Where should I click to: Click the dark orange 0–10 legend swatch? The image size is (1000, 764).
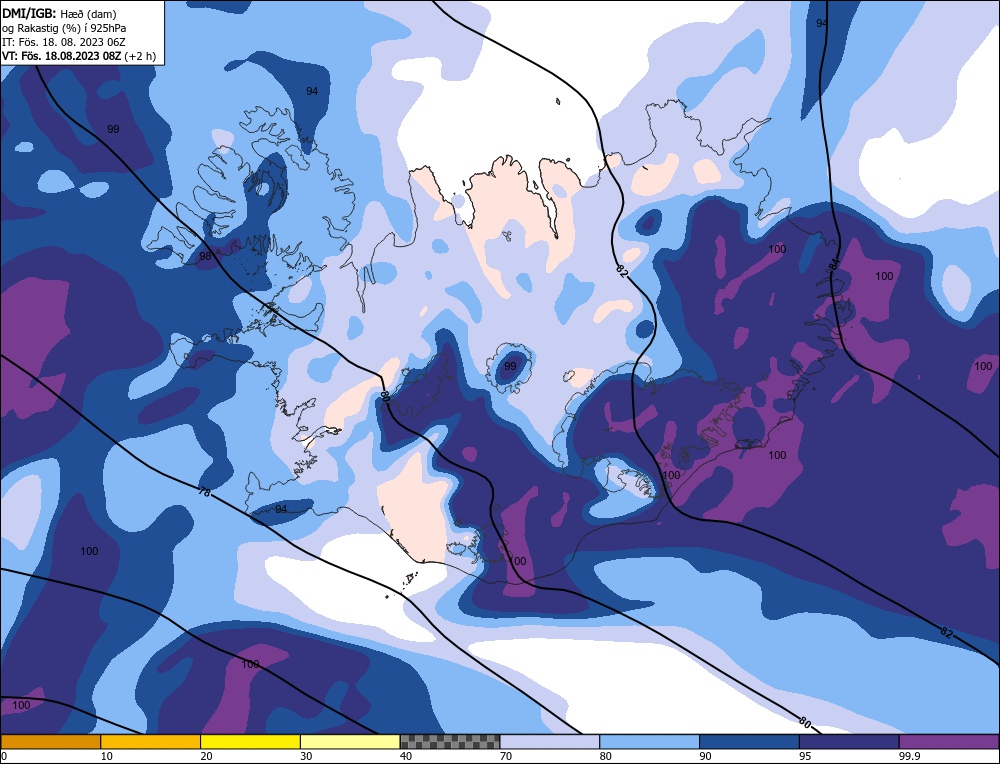50,741
